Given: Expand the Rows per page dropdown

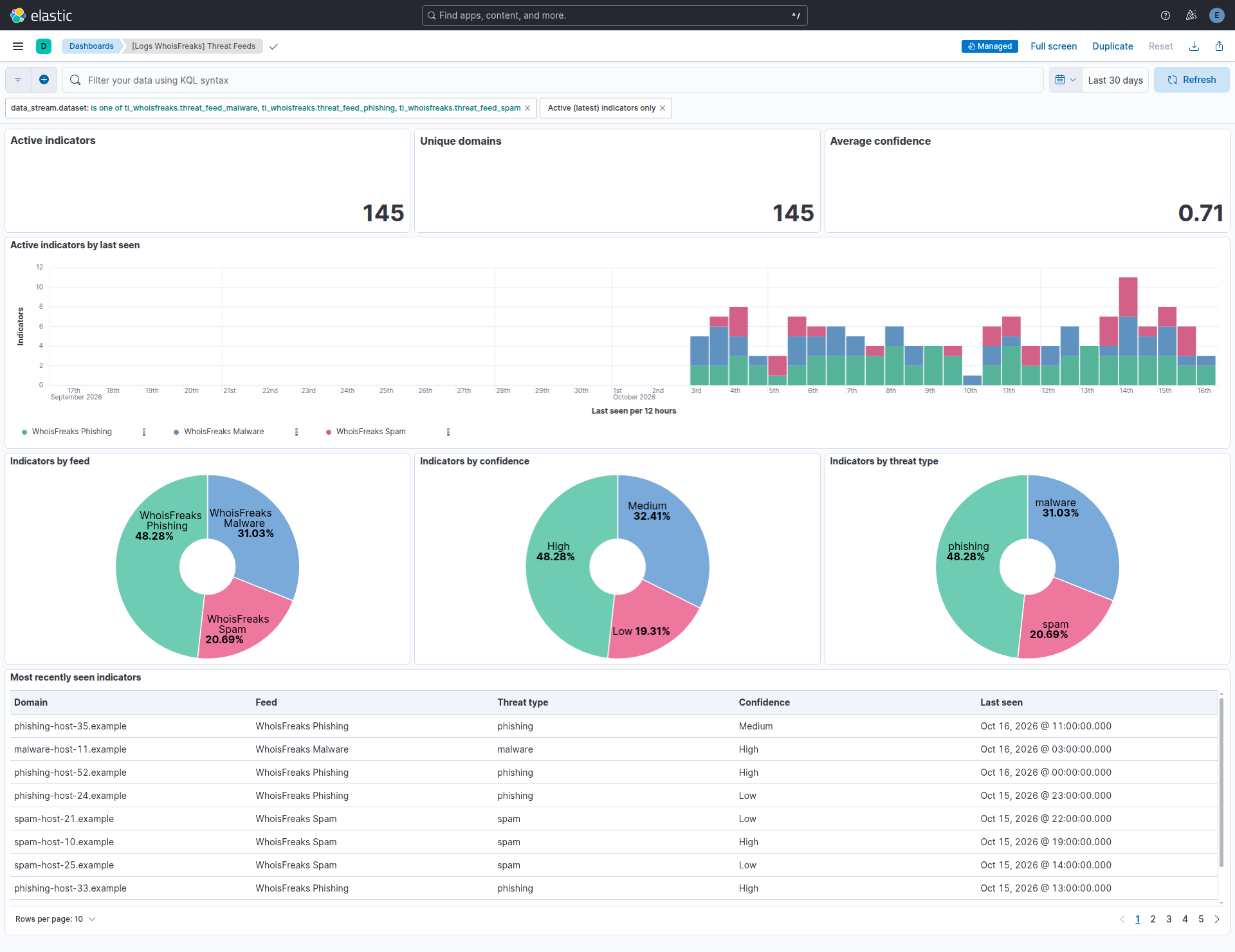Looking at the screenshot, I should click(55, 919).
